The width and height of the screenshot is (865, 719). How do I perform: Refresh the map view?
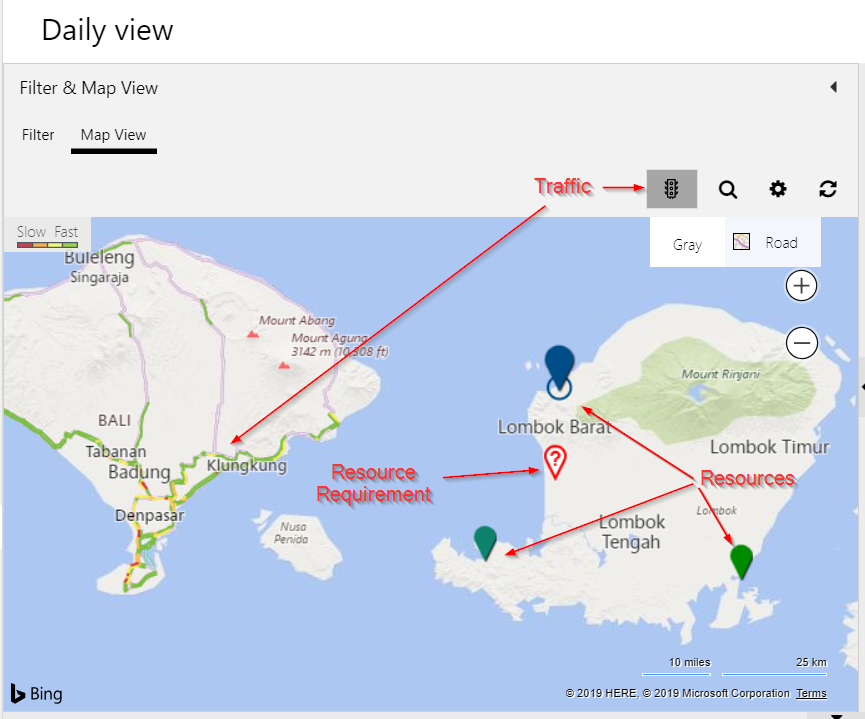pos(828,189)
